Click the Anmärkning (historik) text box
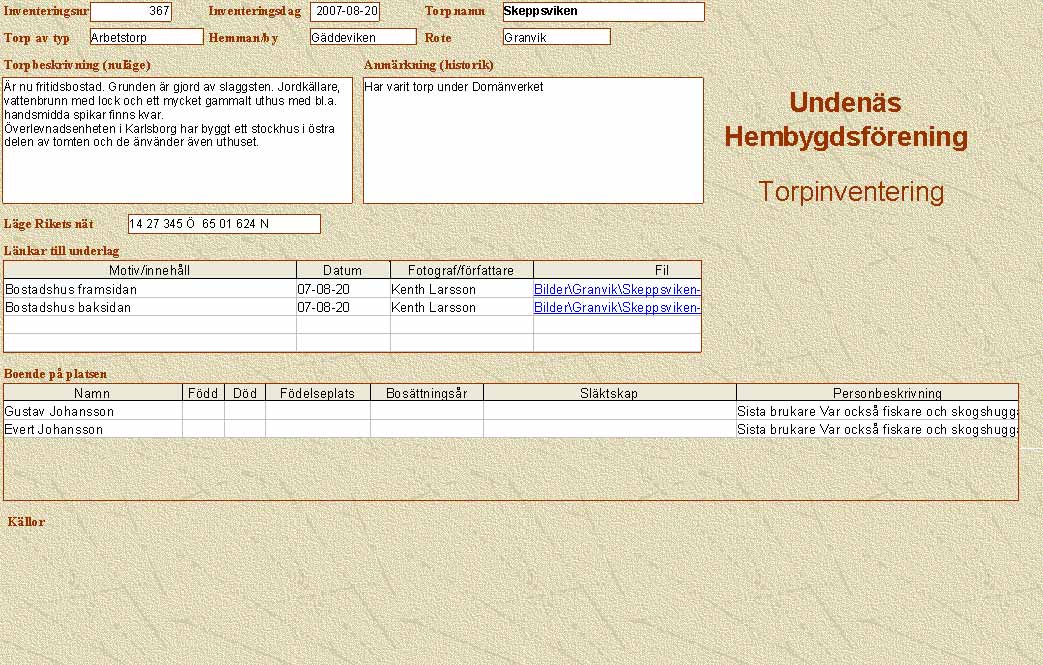The width and height of the screenshot is (1043, 665). (x=533, y=140)
